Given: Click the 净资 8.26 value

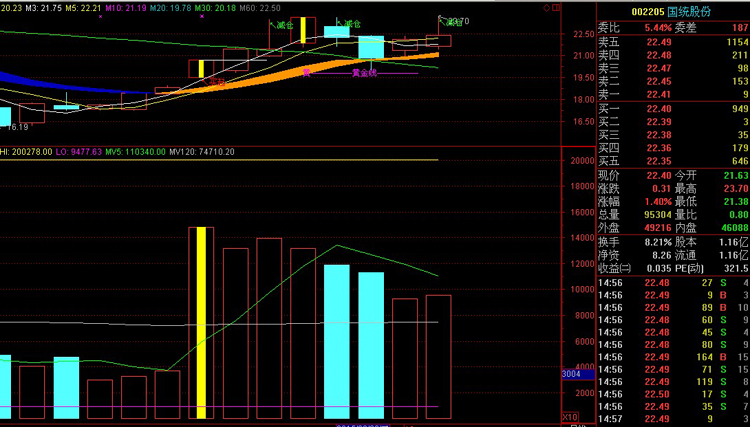Looking at the screenshot, I should 662,256.
